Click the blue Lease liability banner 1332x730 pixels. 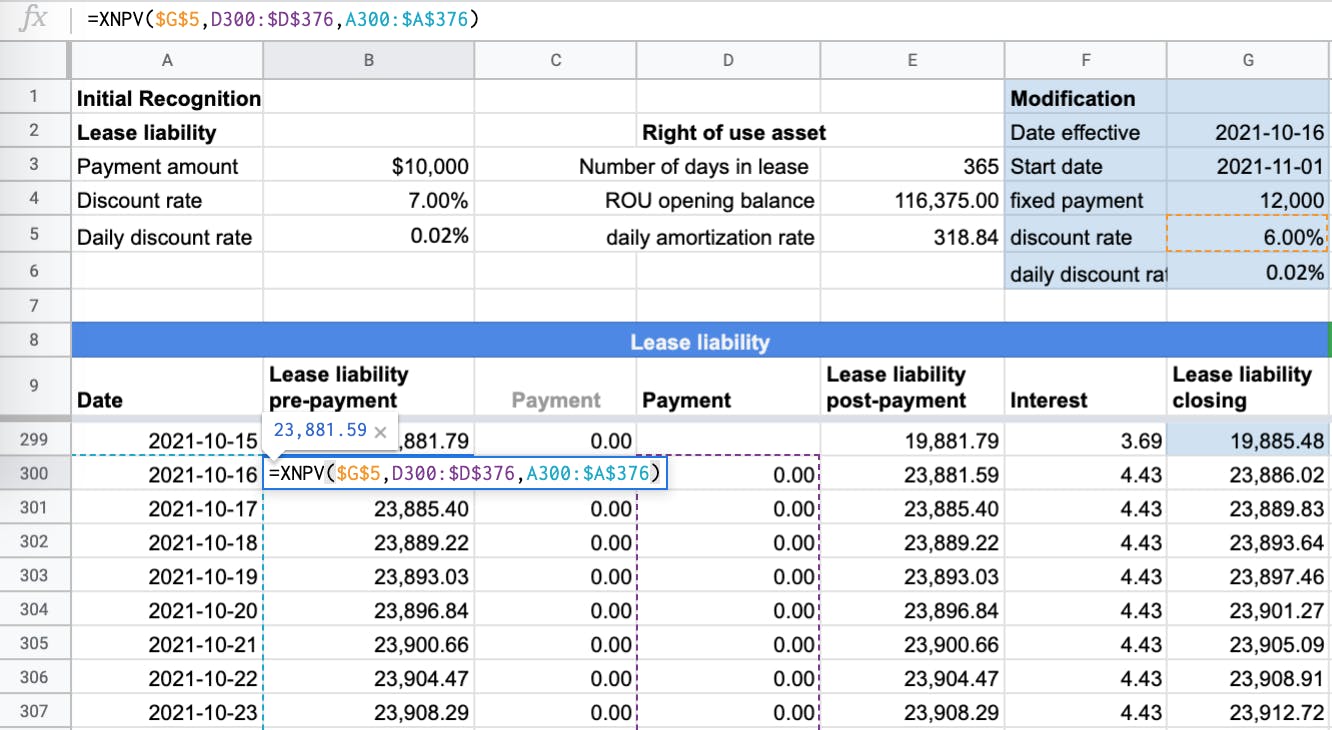point(700,340)
